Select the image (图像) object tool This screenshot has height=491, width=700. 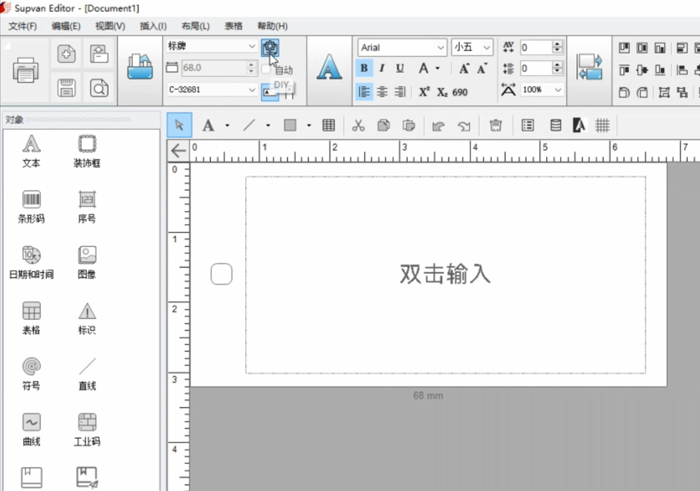point(87,261)
